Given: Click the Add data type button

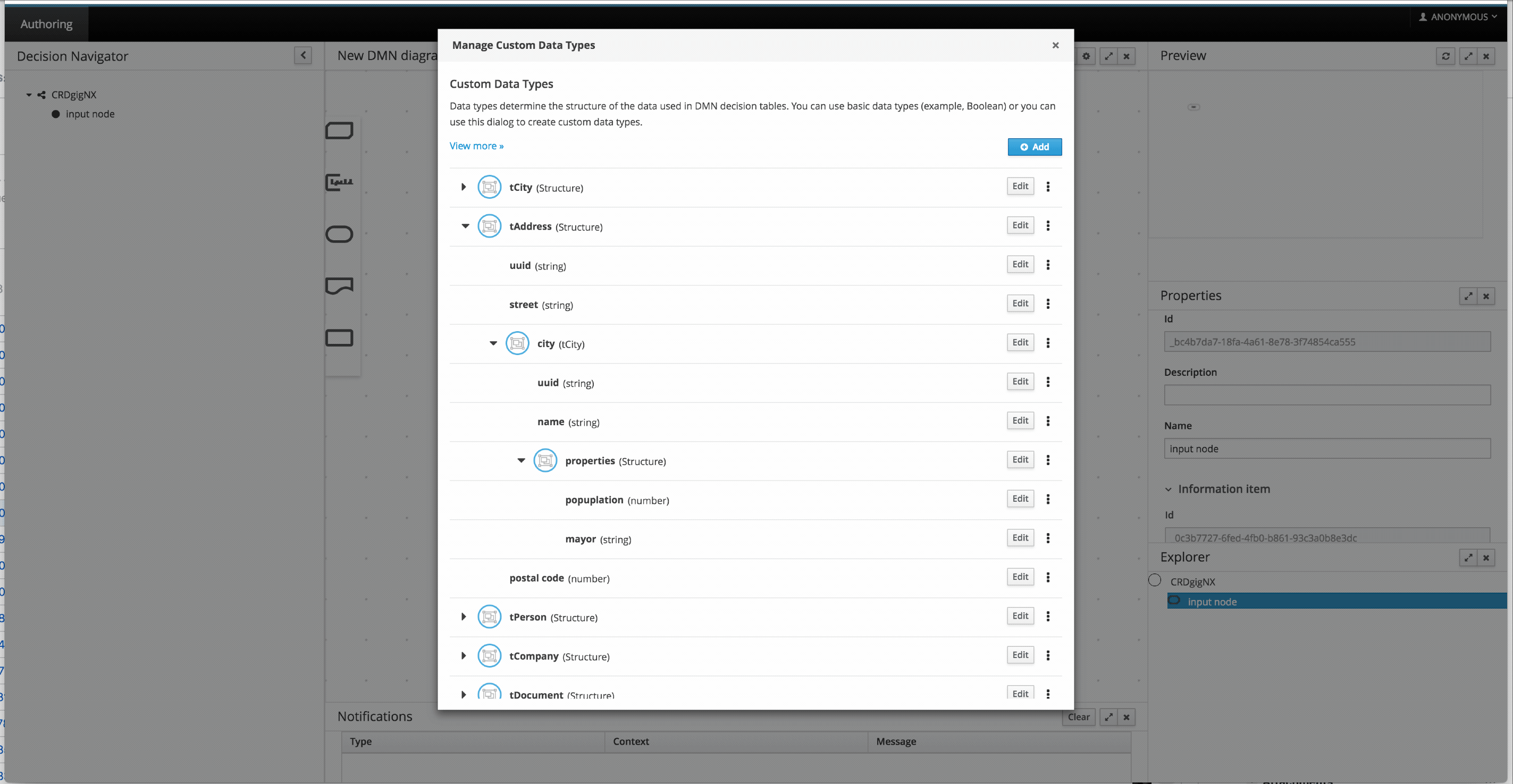Looking at the screenshot, I should [x=1035, y=147].
